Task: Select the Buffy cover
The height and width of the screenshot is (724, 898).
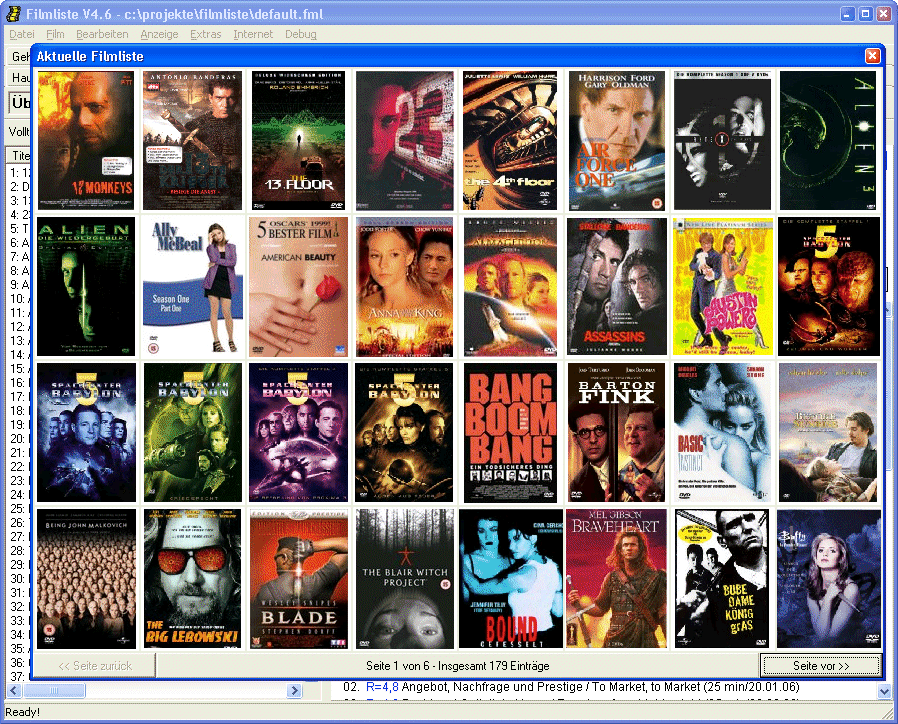Action: 829,579
